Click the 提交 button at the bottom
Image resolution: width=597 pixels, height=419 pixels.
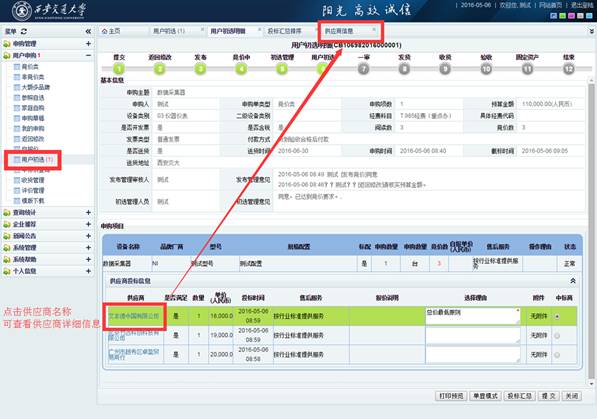549,396
